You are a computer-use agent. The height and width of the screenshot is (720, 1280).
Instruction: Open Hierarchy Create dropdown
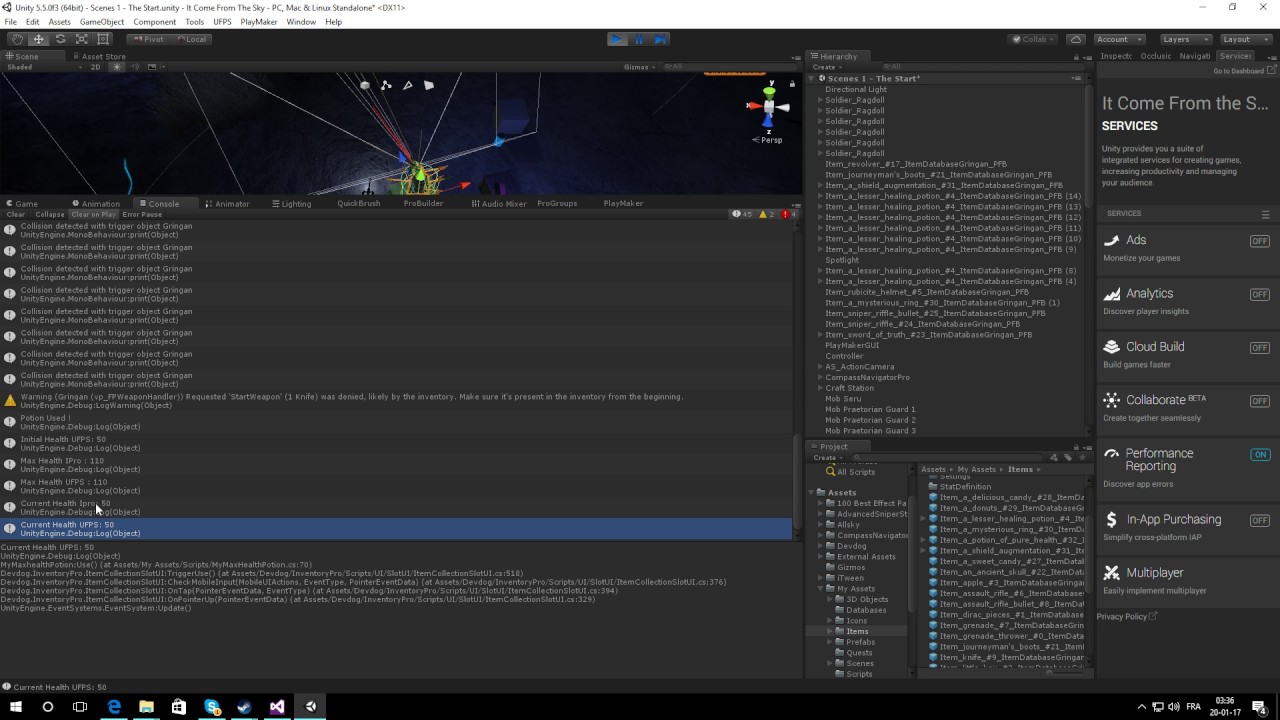tap(826, 67)
